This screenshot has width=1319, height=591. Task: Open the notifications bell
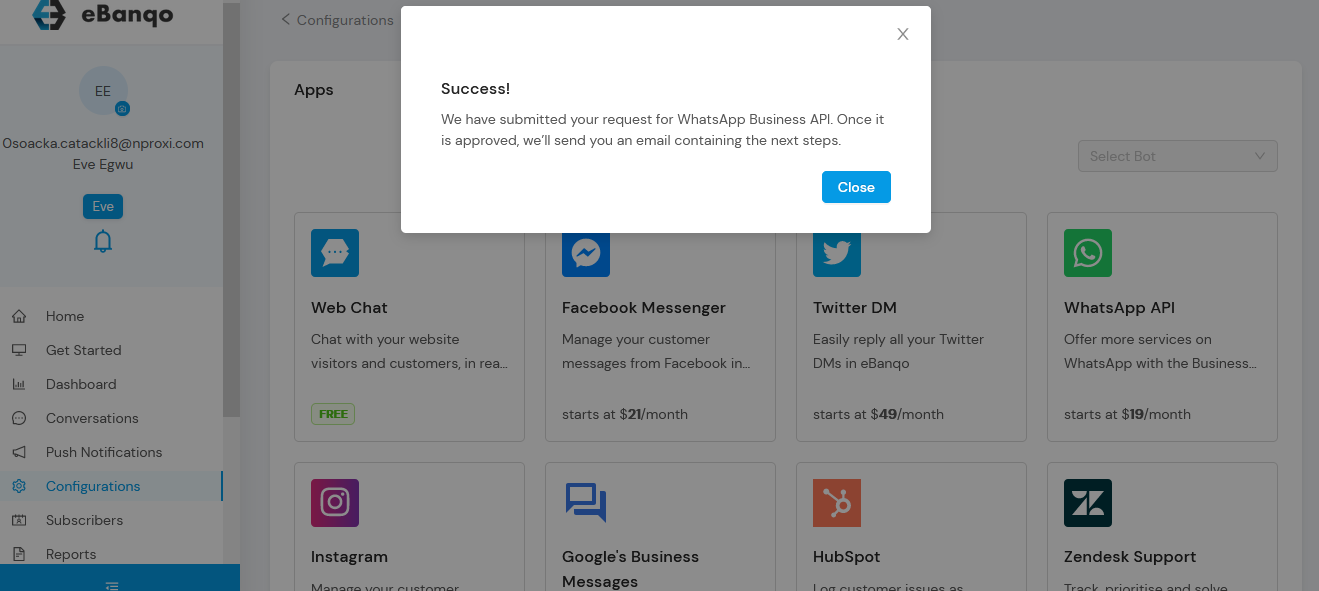pyautogui.click(x=103, y=241)
